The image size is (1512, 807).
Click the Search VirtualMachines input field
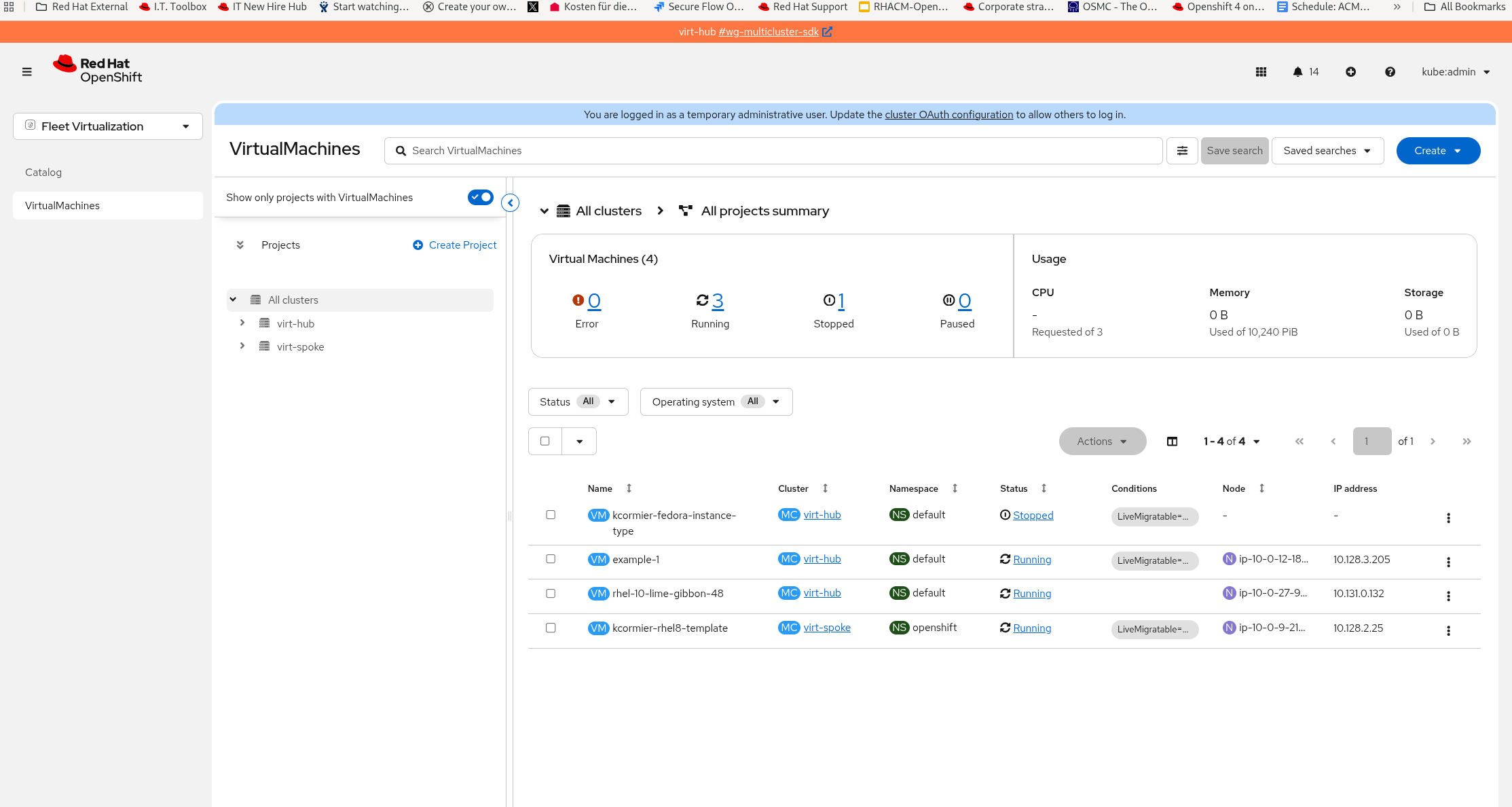click(774, 151)
